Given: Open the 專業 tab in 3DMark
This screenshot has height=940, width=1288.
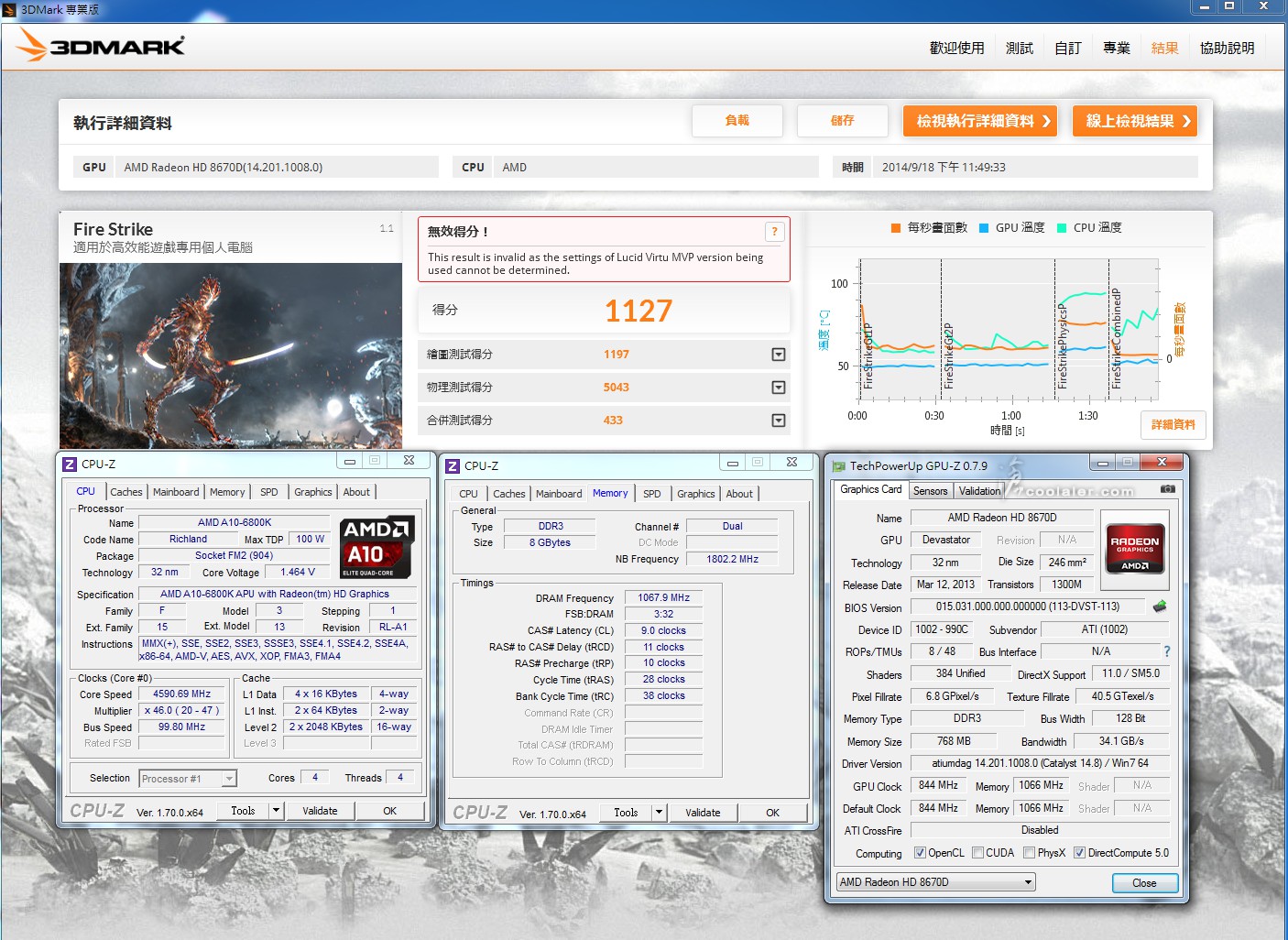Looking at the screenshot, I should (x=1116, y=48).
